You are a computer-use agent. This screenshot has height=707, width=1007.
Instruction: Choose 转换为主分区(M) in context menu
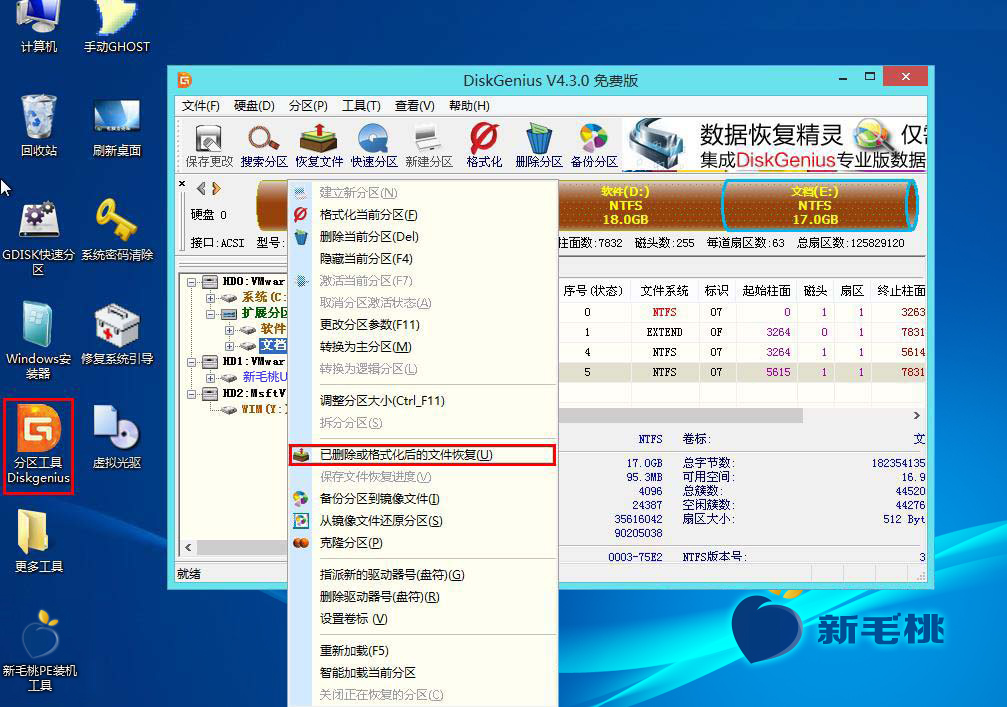pyautogui.click(x=422, y=347)
